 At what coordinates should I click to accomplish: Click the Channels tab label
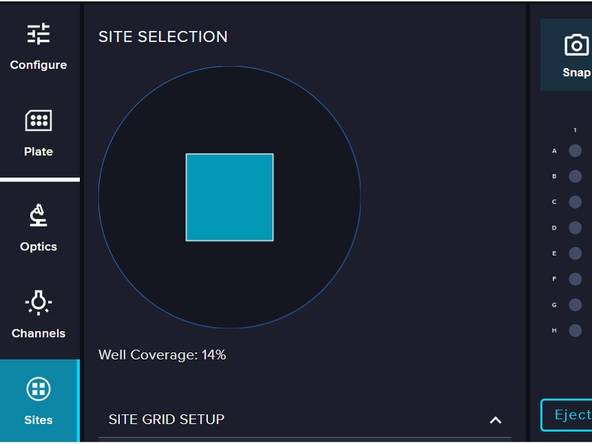pos(39,333)
